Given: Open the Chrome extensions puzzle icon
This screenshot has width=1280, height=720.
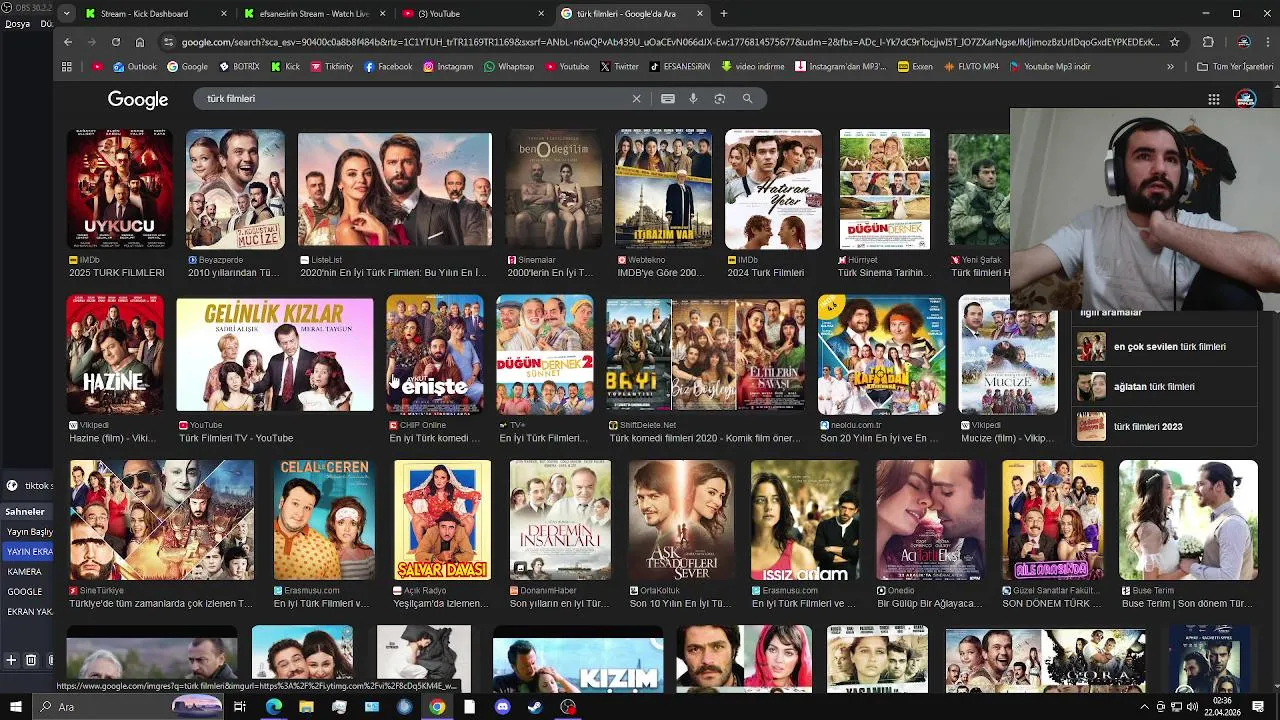Looking at the screenshot, I should coord(1208,42).
